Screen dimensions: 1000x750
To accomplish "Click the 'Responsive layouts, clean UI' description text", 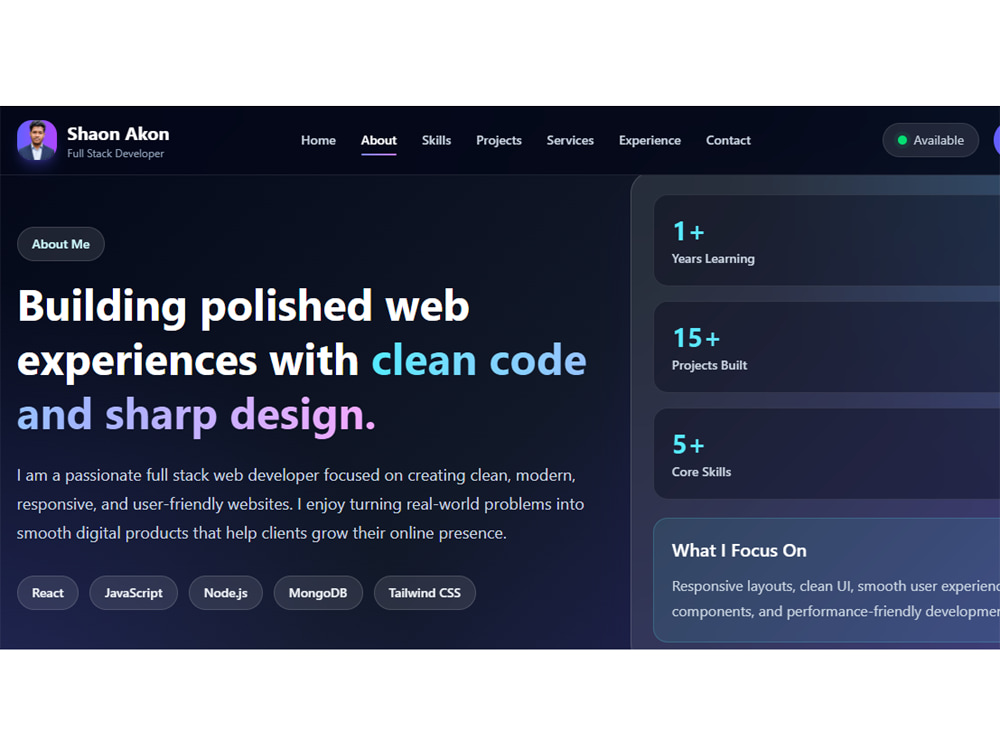I will coord(835,599).
